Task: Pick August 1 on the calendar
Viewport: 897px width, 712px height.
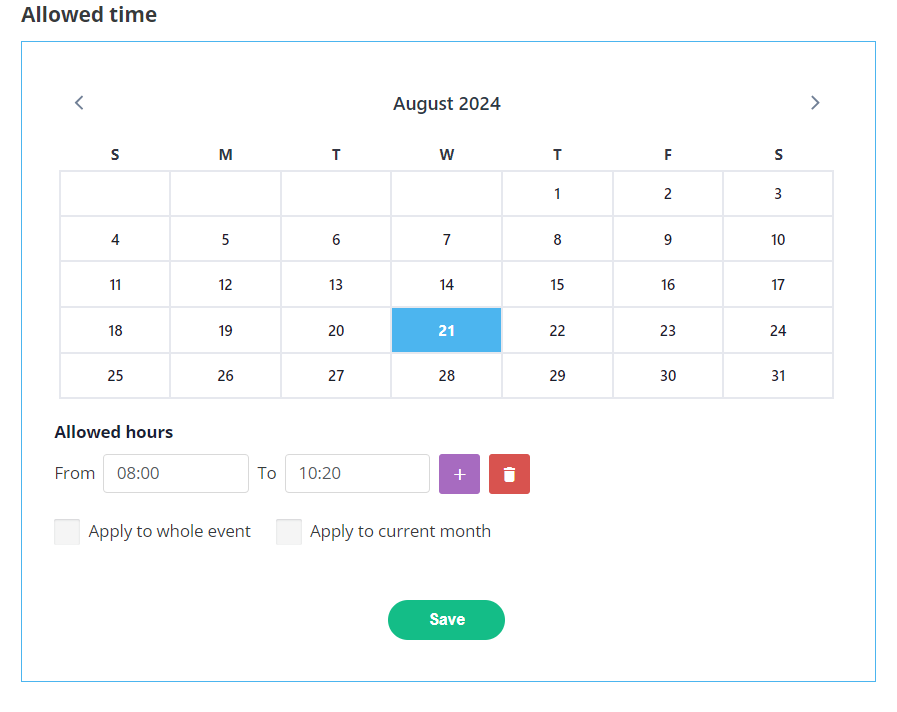Action: tap(557, 194)
